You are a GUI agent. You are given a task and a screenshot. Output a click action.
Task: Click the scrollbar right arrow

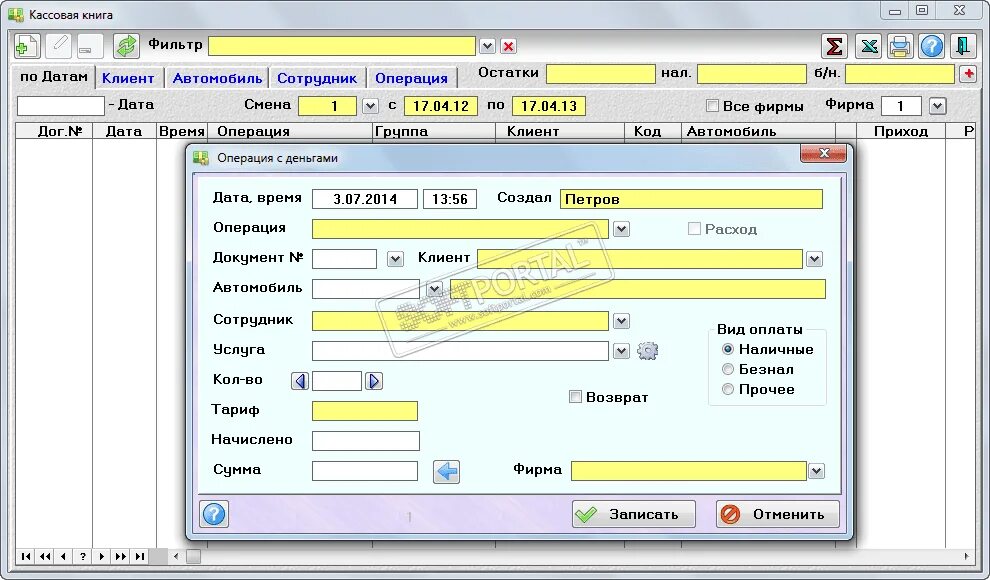click(966, 557)
